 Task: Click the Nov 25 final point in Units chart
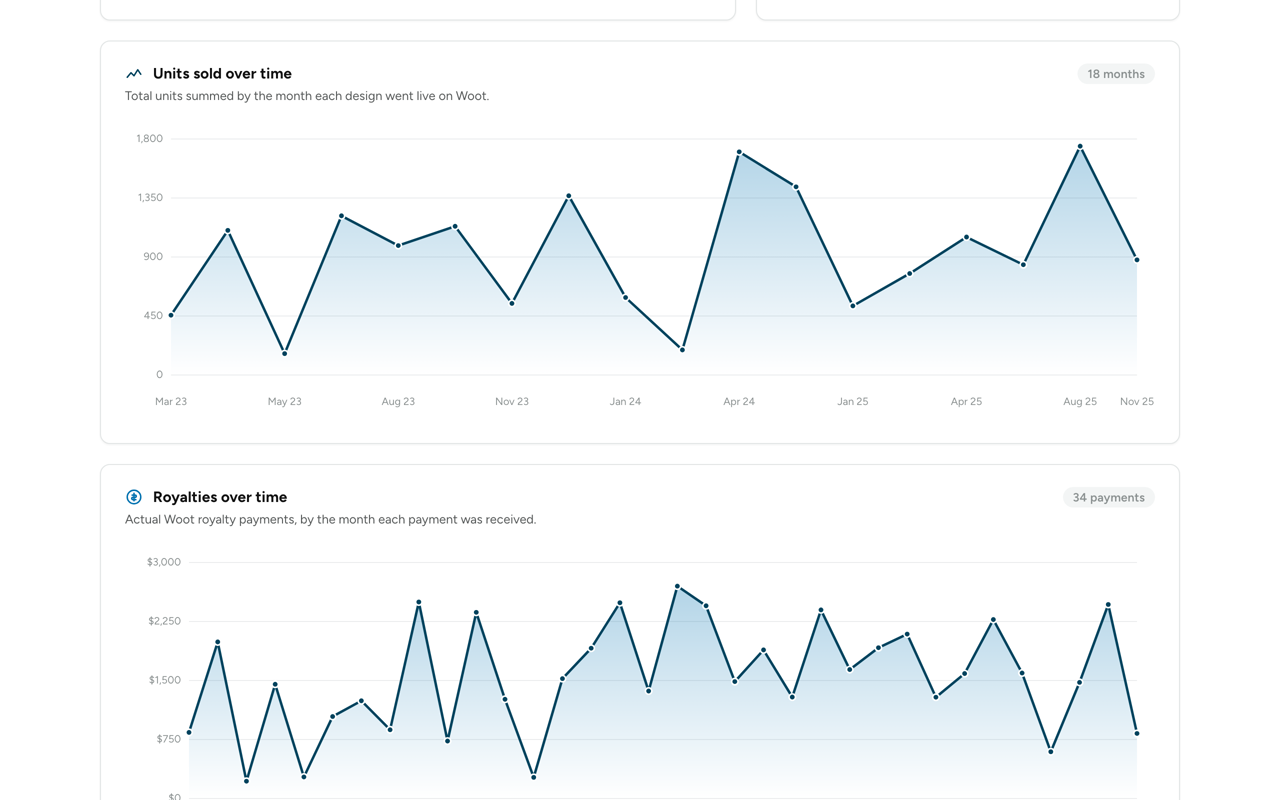point(1137,260)
